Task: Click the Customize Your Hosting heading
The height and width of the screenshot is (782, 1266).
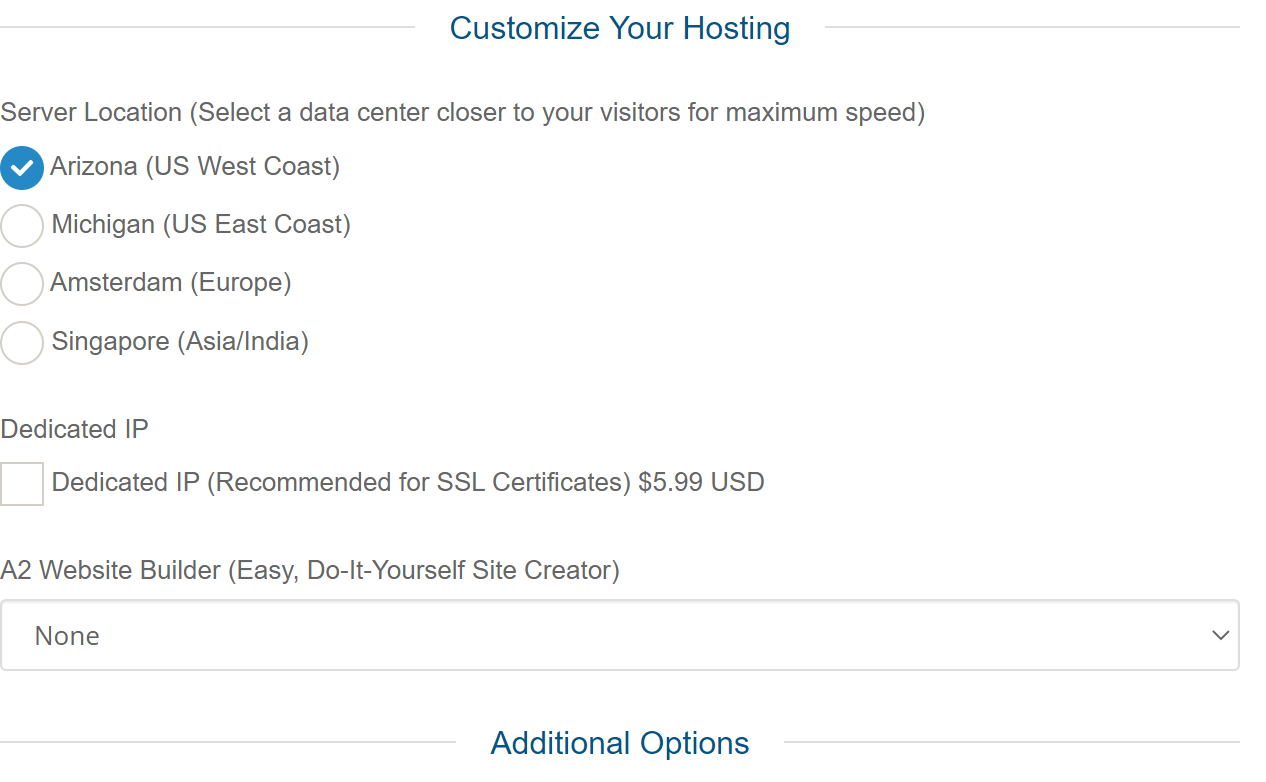Action: pos(620,28)
